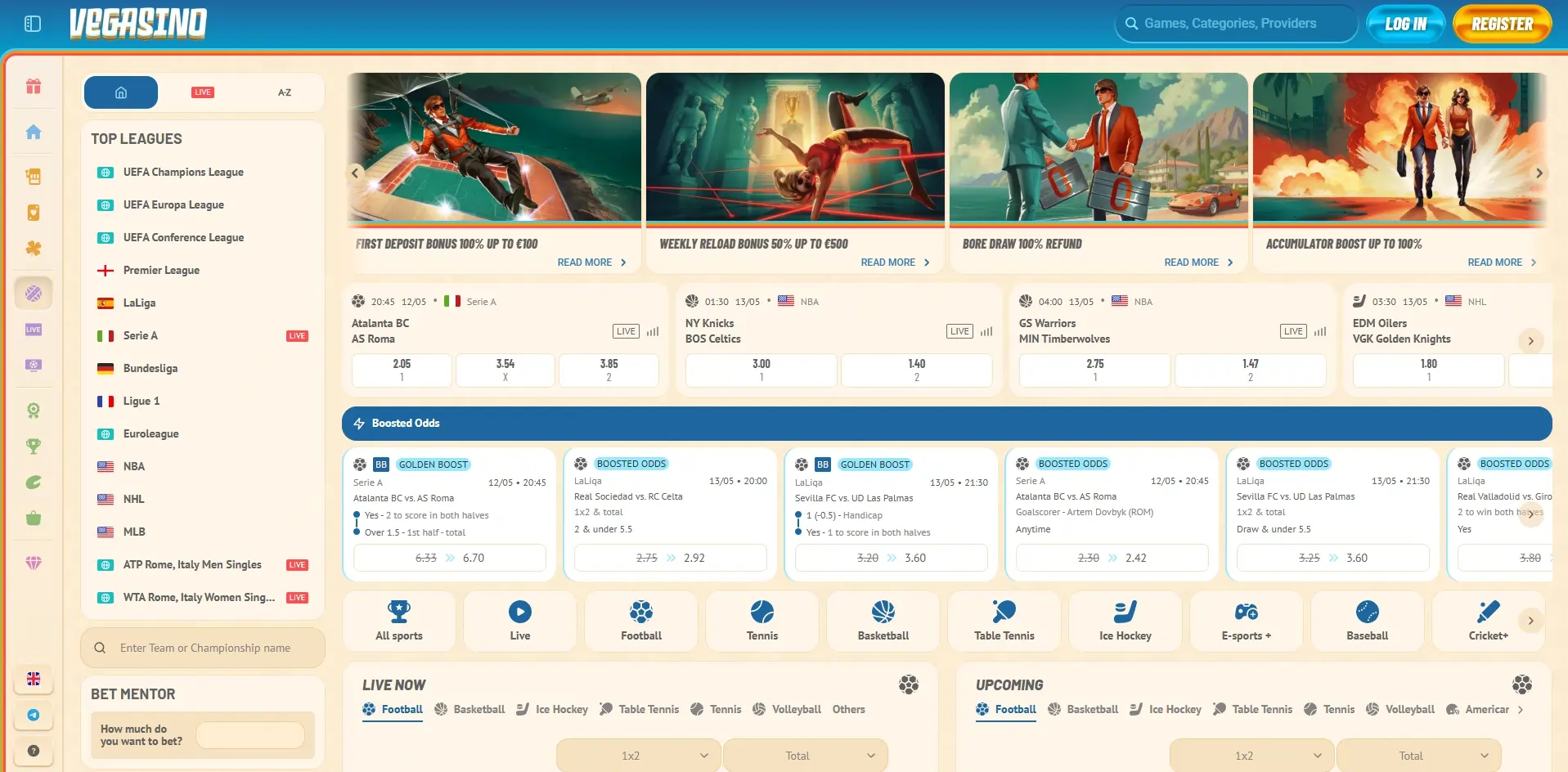Open Bundesliga in top leagues

click(203, 368)
